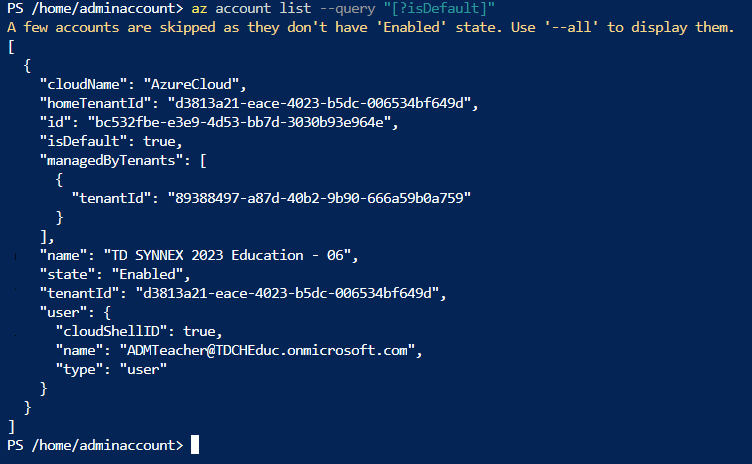
Task: Click the tenantId value below the state line
Action: pyautogui.click(x=287, y=293)
